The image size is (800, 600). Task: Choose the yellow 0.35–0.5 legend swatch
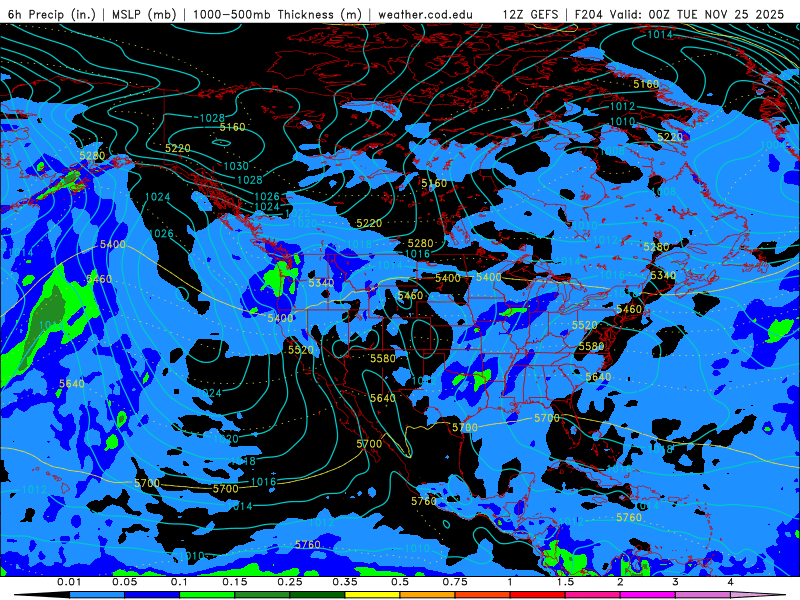(372, 595)
